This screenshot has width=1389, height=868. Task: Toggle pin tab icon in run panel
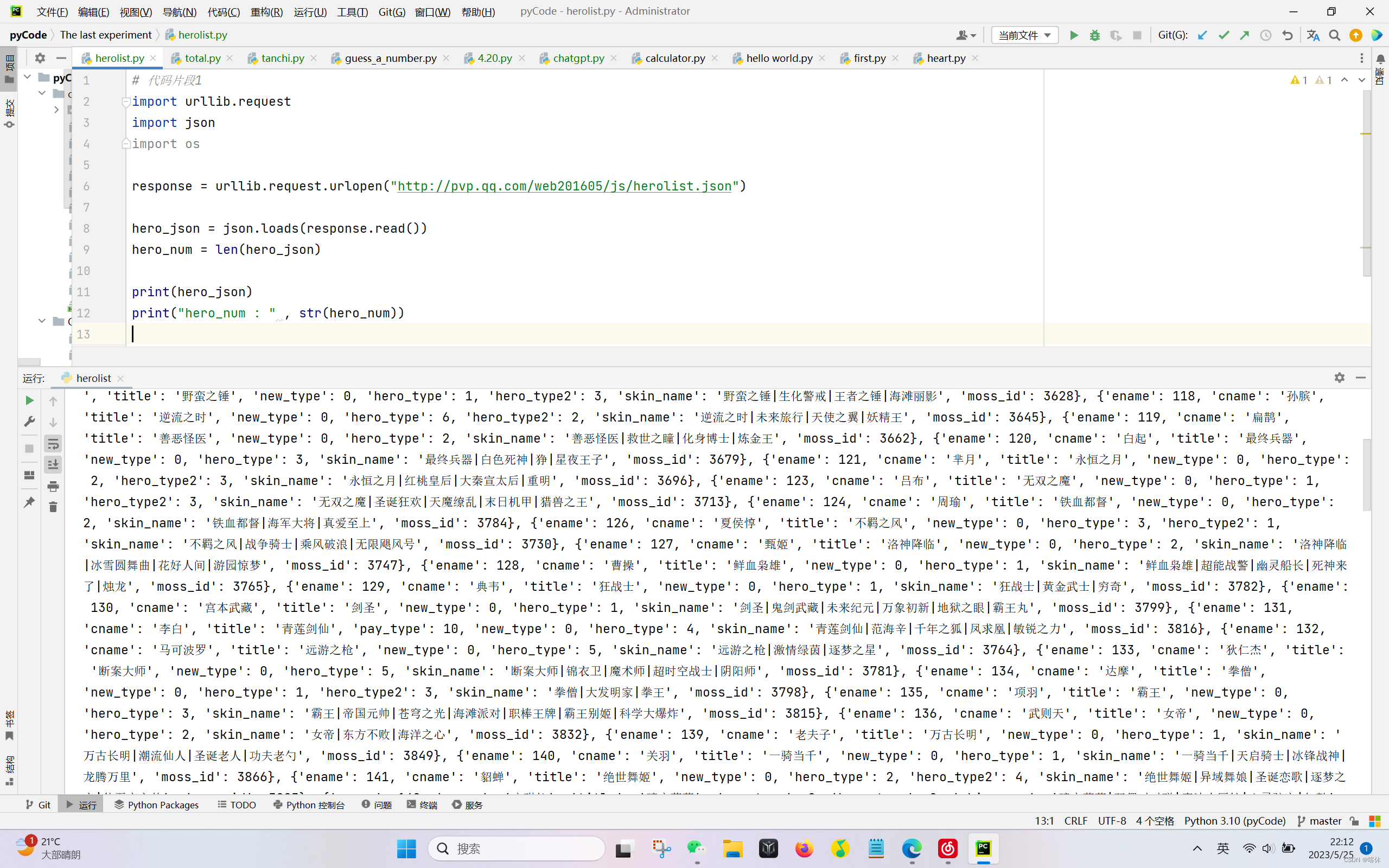(x=29, y=502)
